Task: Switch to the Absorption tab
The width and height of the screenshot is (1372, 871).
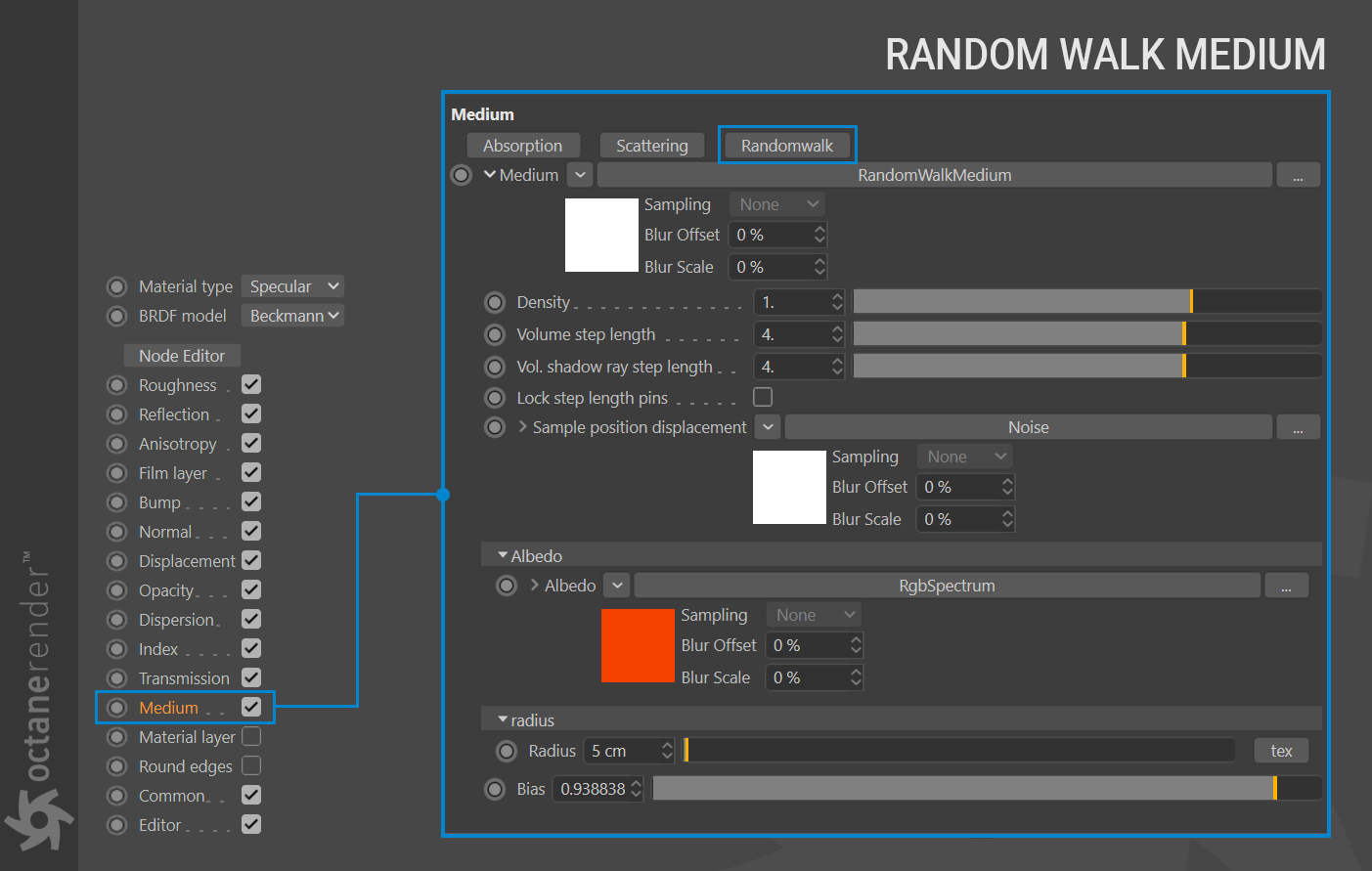Action: tap(523, 146)
